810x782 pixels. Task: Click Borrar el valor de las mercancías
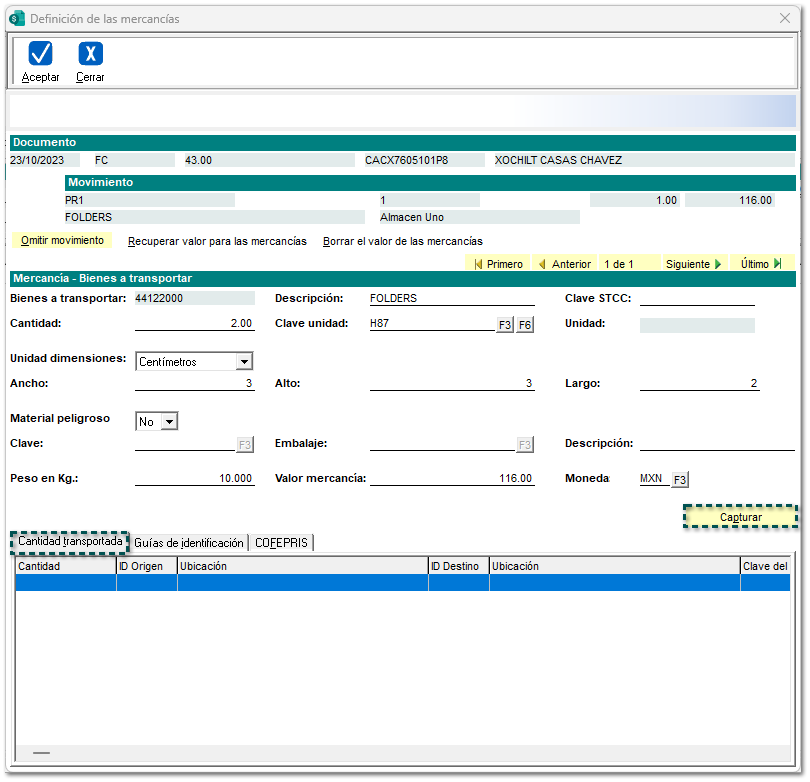coord(402,241)
